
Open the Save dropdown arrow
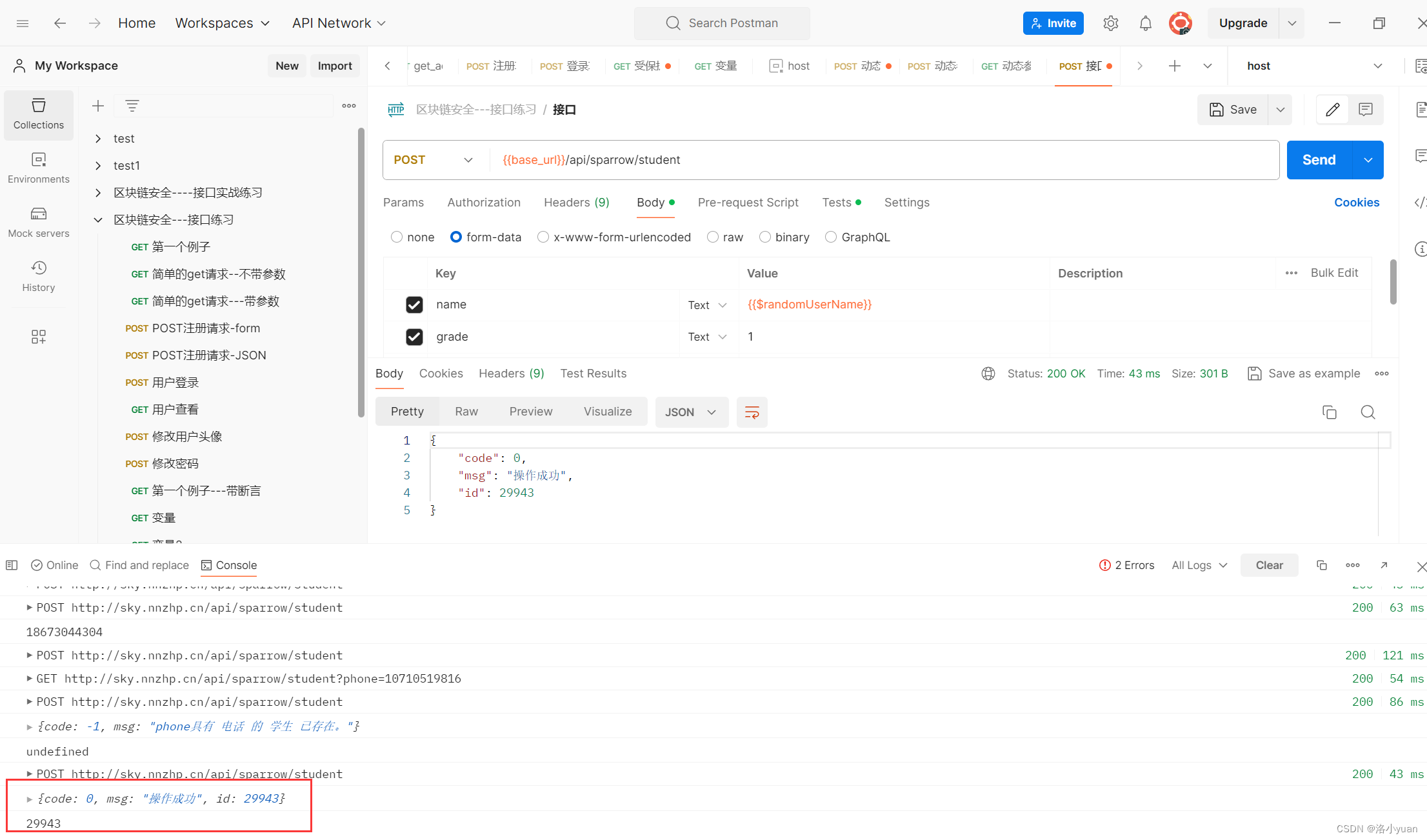(1281, 110)
